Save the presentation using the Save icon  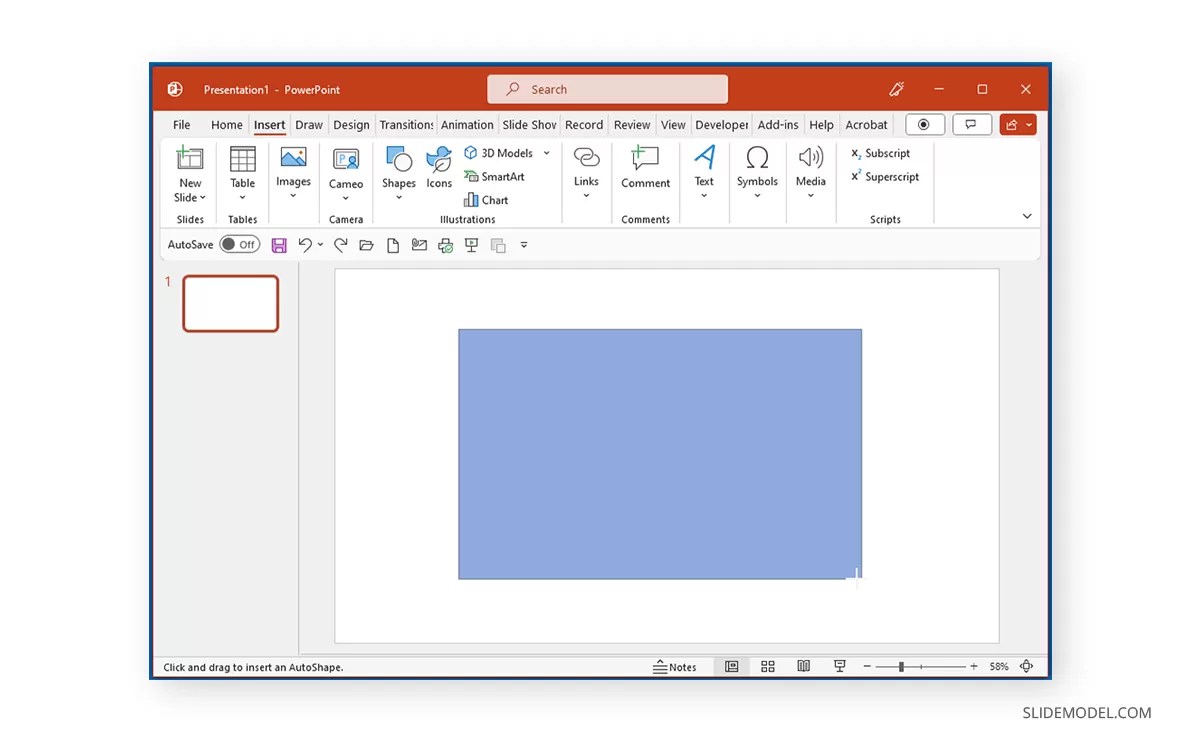tap(279, 244)
